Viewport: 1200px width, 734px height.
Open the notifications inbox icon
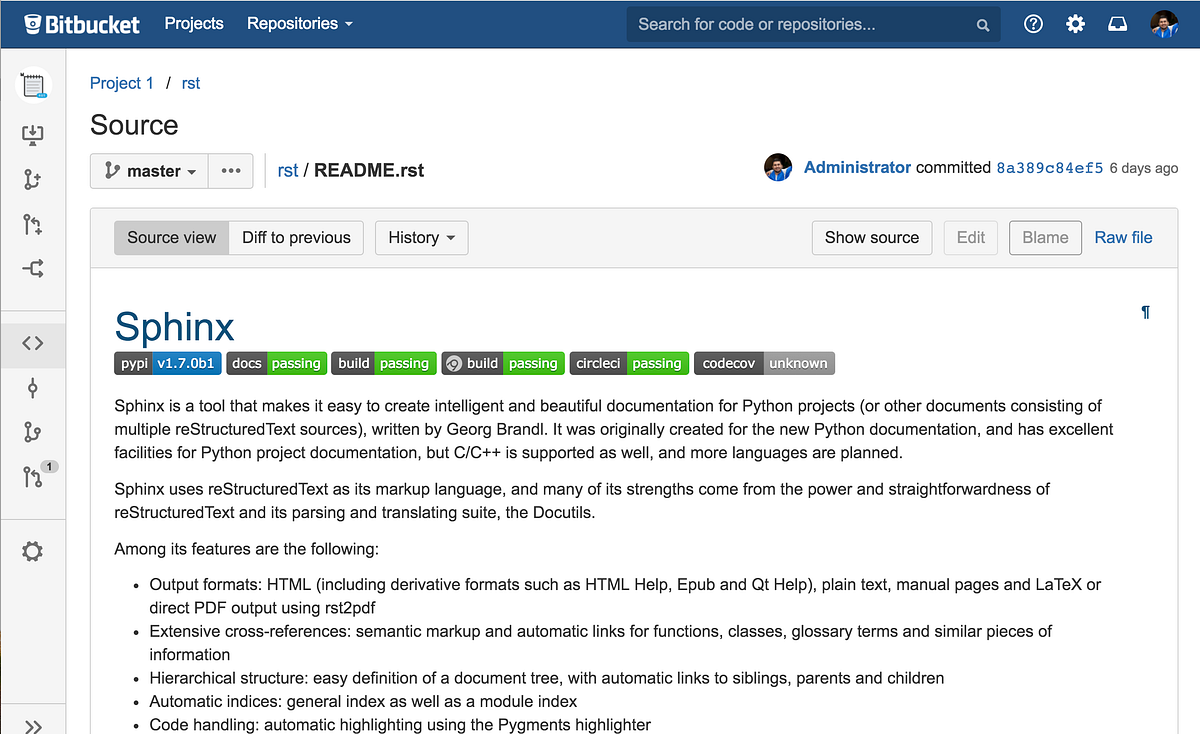[x=1117, y=23]
